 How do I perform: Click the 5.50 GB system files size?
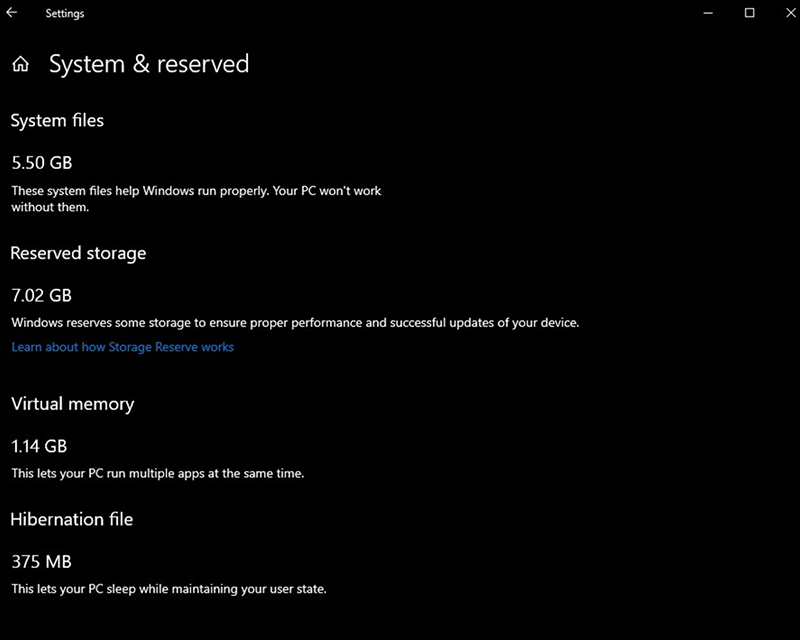click(42, 163)
